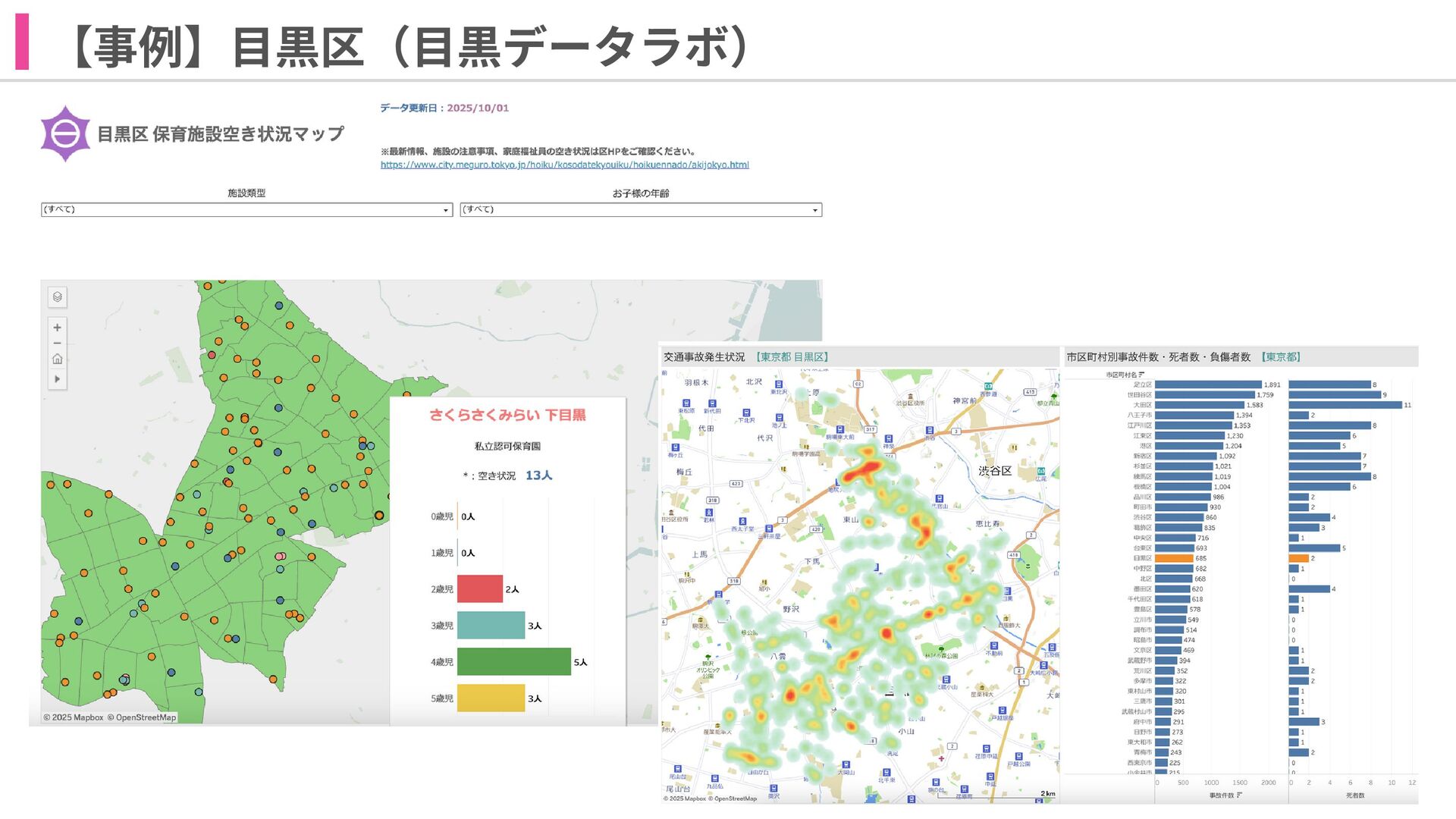Select the orange 目黒区 accident count bar
This screenshot has width=1456, height=819.
(1173, 558)
